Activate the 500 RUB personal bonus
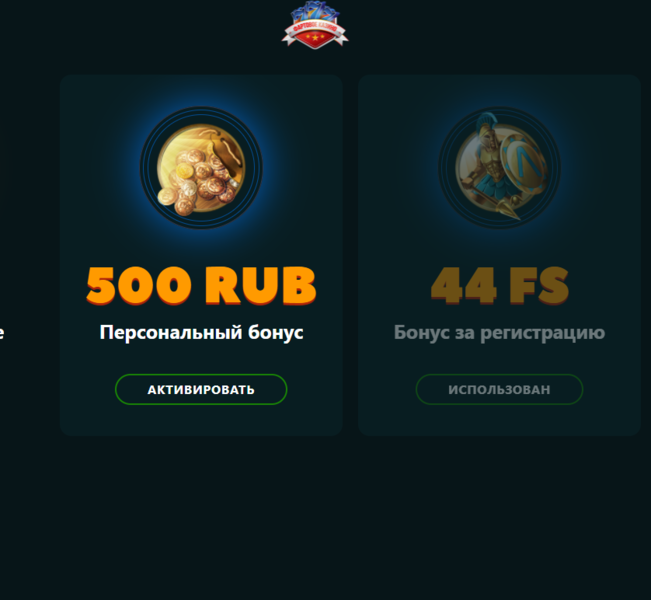Image resolution: width=651 pixels, height=600 pixels. [201, 389]
